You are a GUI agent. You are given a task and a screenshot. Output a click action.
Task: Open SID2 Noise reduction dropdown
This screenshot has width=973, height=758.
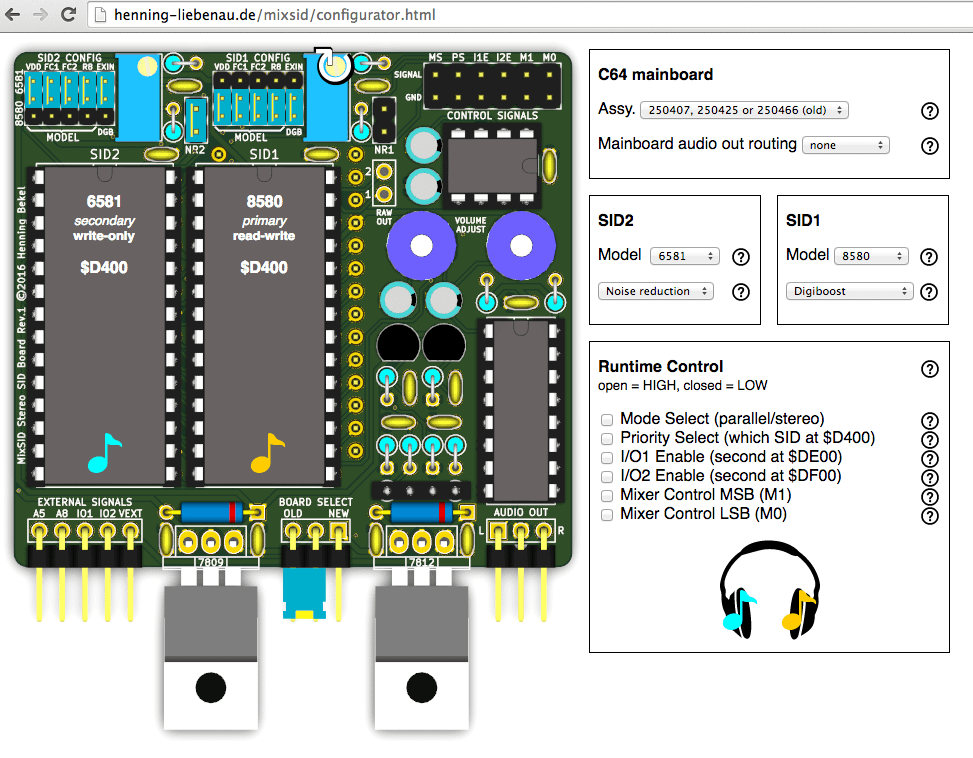pos(655,291)
